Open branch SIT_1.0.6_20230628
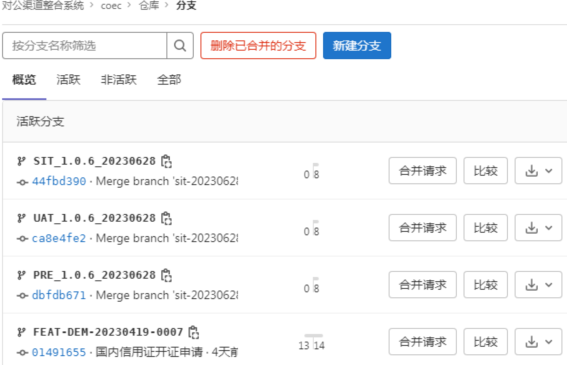Screen dimensions: 569x367 tap(95, 161)
